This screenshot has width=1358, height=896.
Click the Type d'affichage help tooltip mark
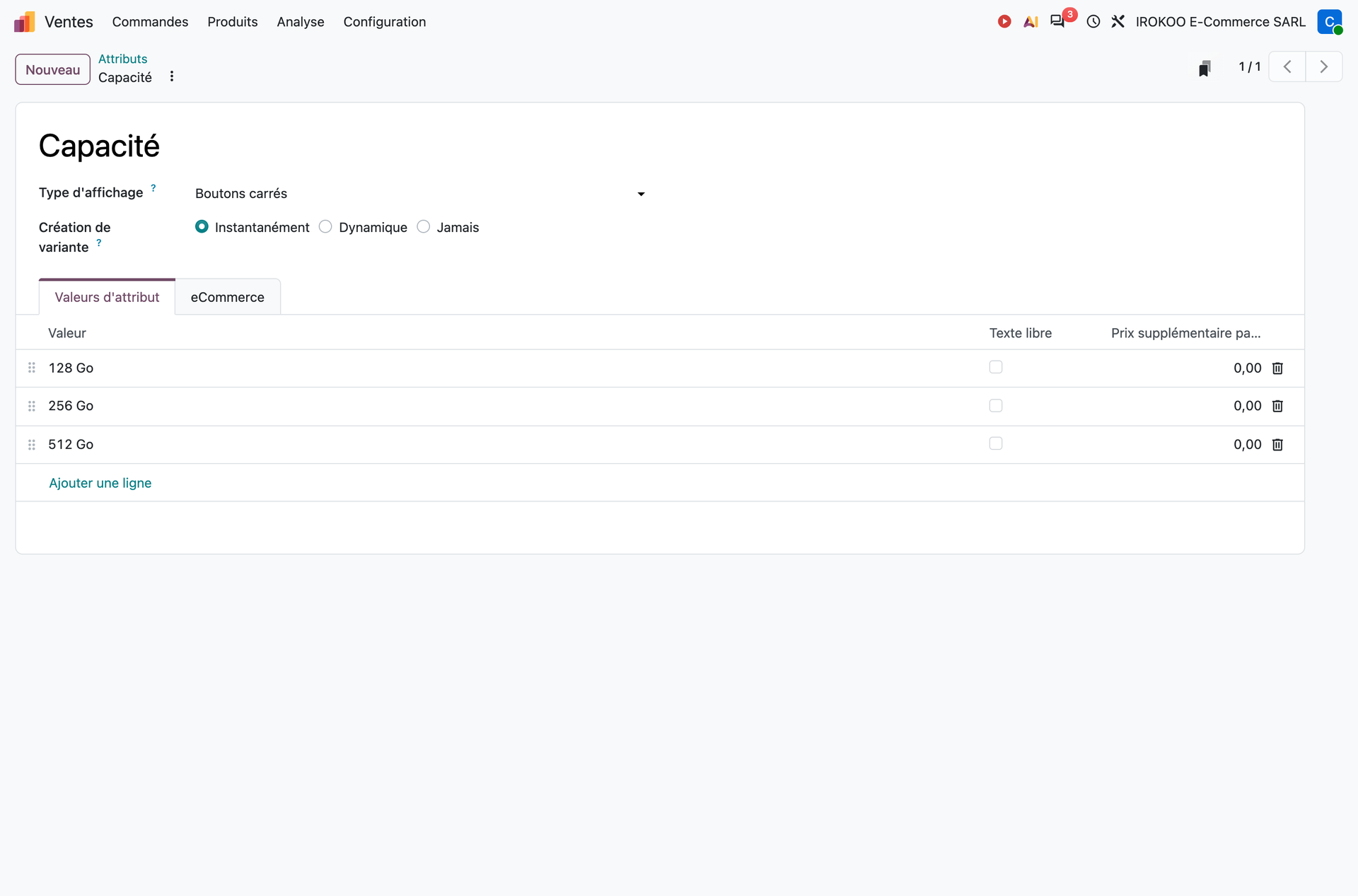pyautogui.click(x=153, y=188)
